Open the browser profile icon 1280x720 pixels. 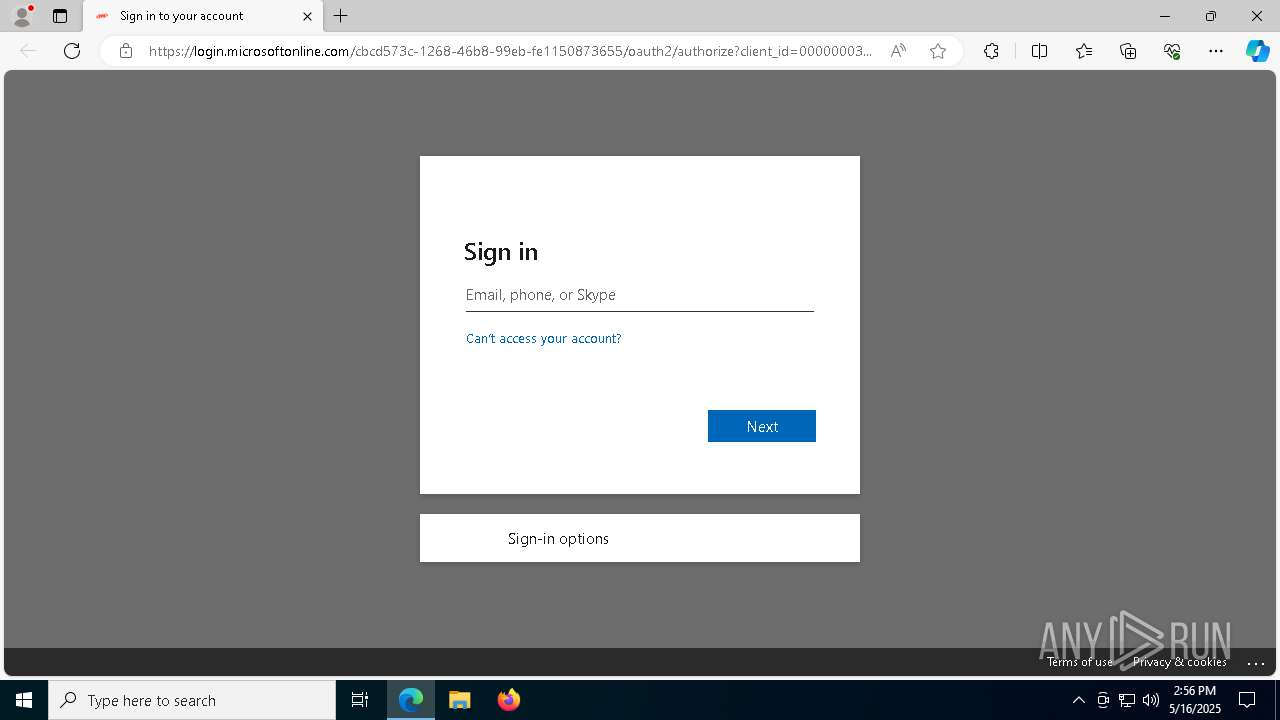pyautogui.click(x=22, y=15)
